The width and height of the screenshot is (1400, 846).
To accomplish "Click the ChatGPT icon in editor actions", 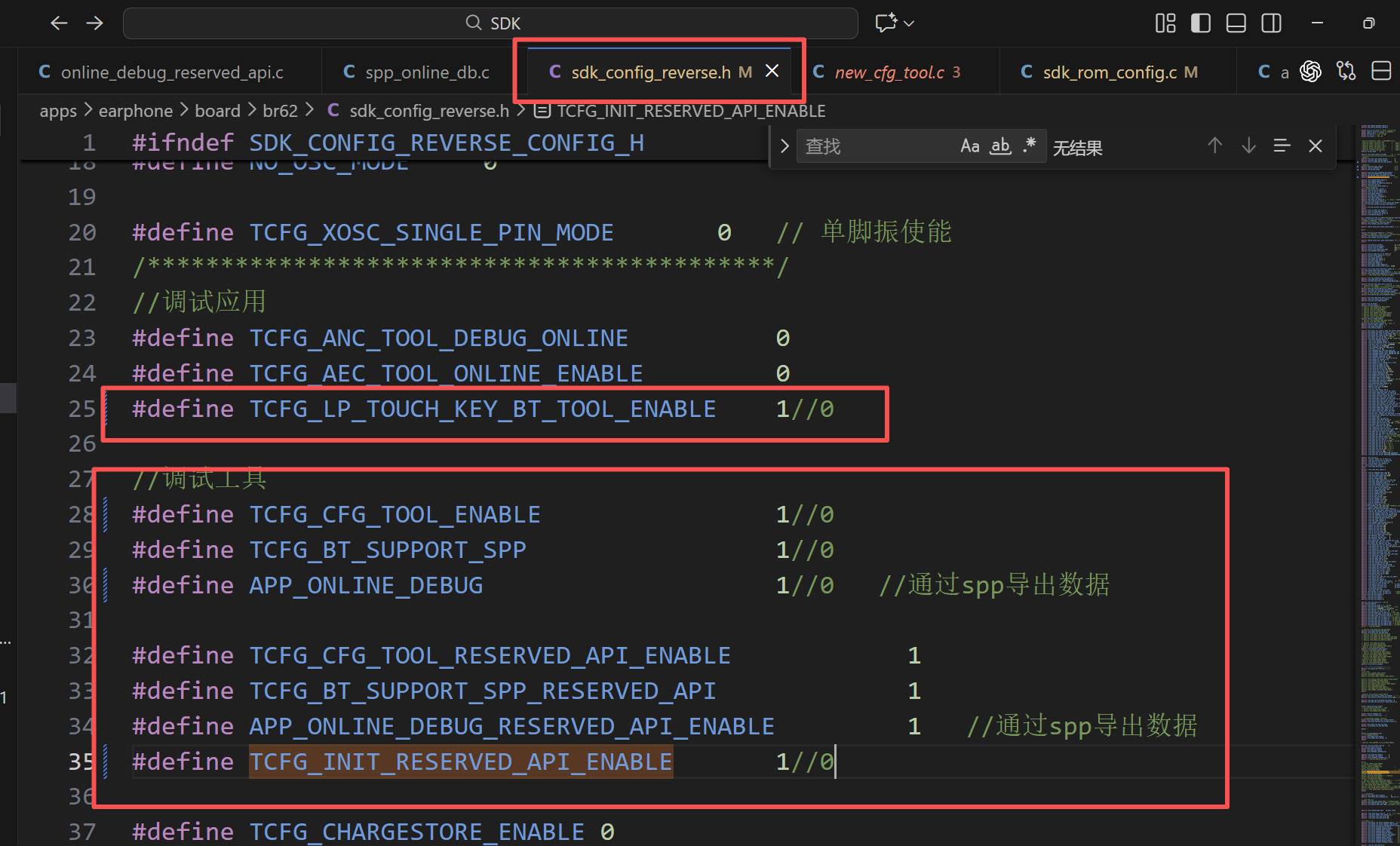I will point(1311,72).
